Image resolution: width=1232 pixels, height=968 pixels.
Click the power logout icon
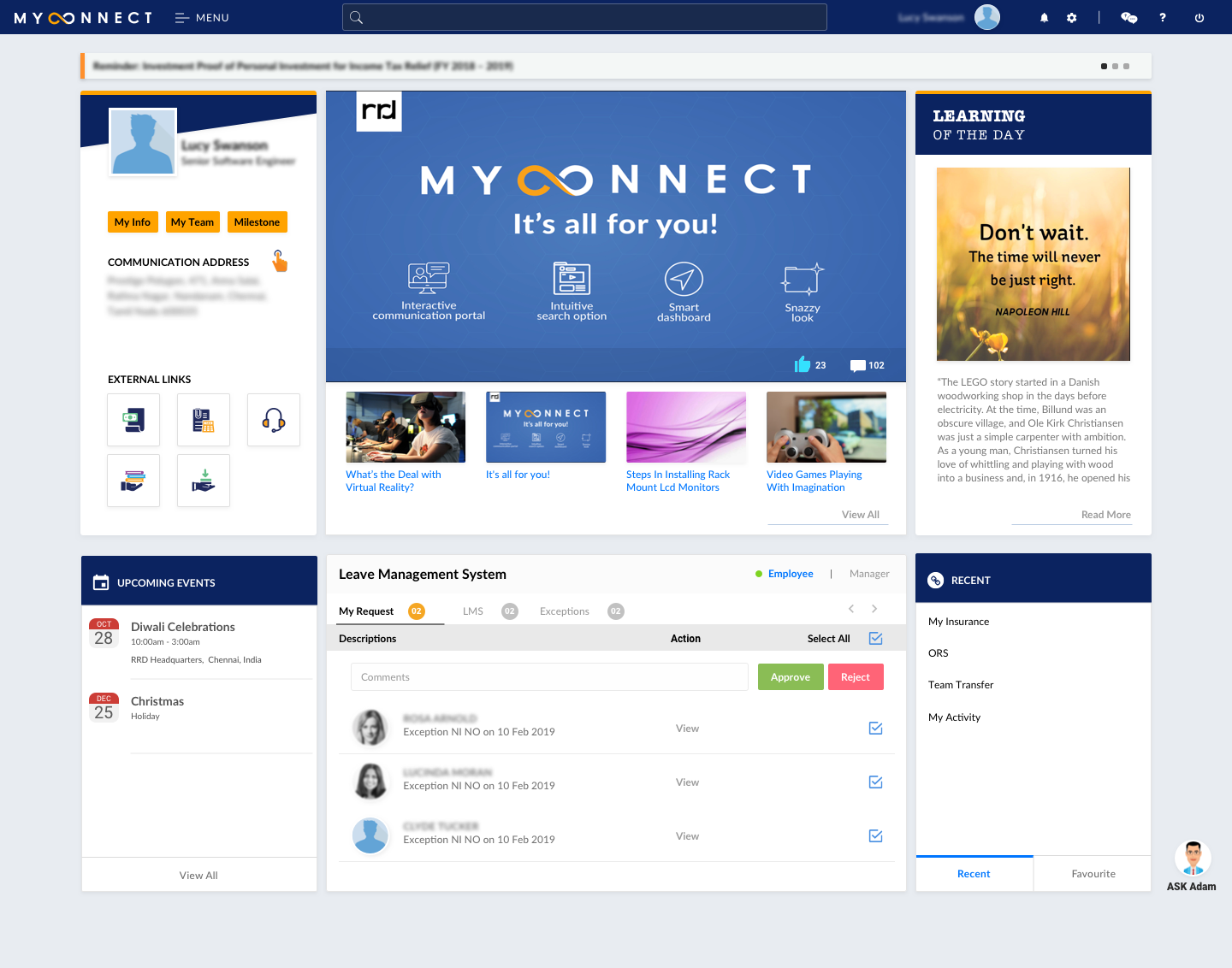click(x=1199, y=17)
